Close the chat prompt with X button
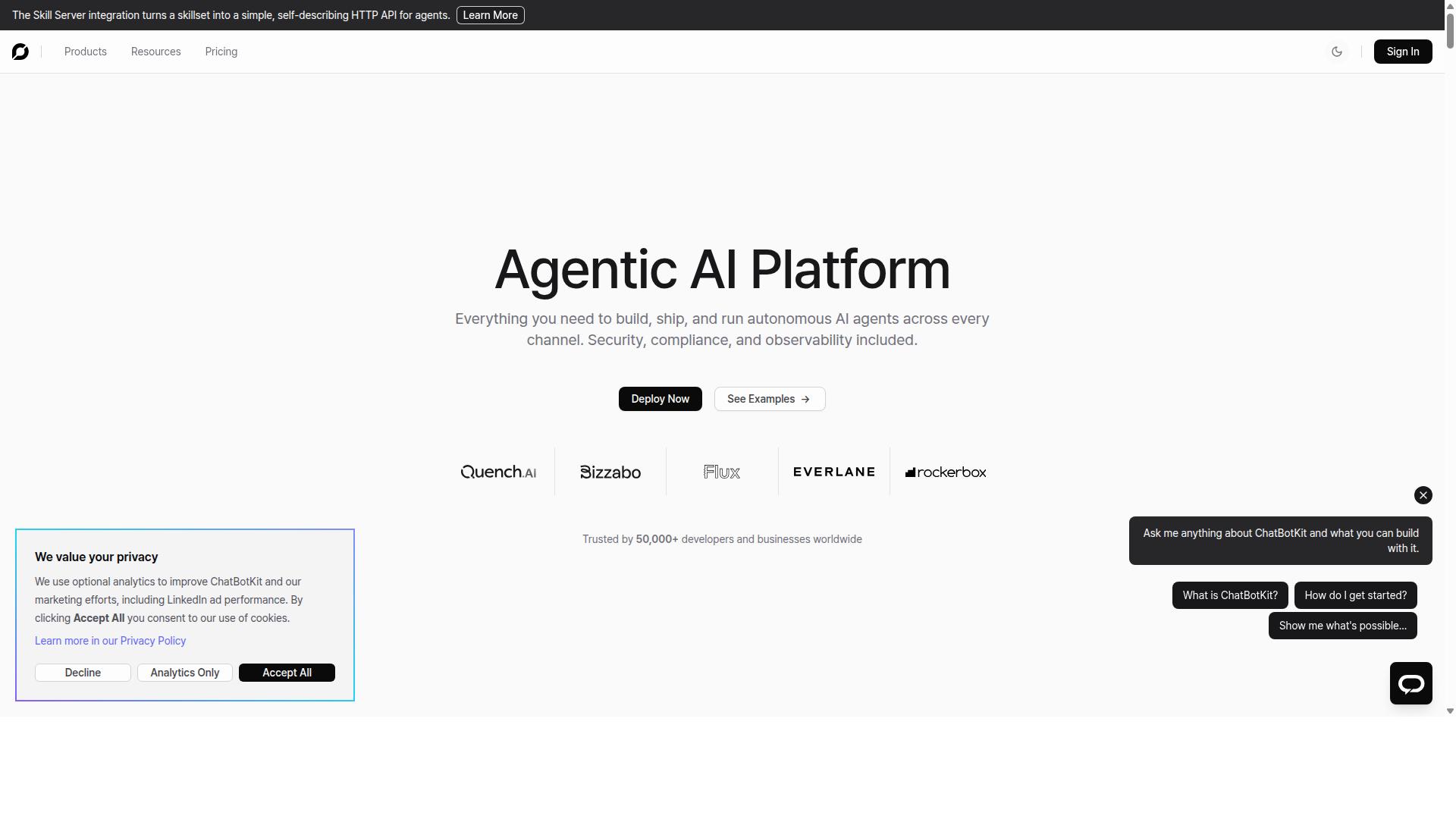The width and height of the screenshot is (1456, 819). [x=1423, y=495]
